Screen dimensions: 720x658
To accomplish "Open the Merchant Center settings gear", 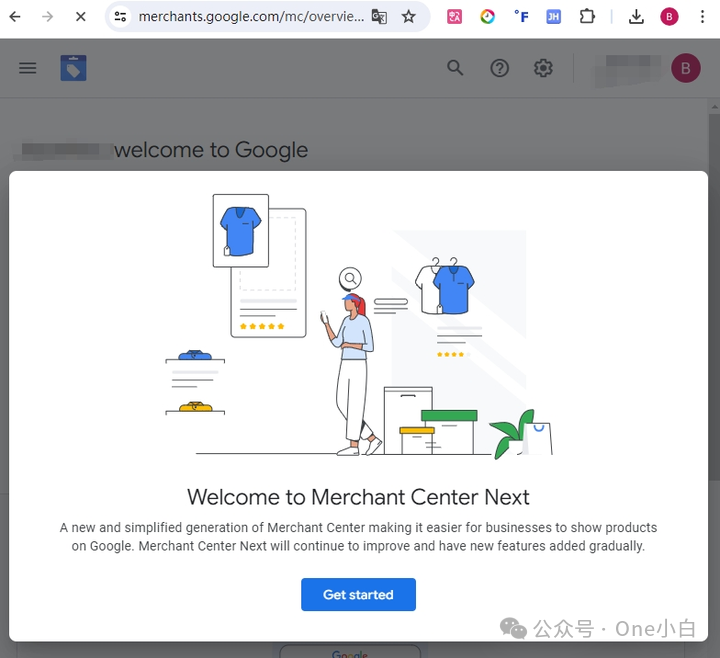I will (543, 68).
